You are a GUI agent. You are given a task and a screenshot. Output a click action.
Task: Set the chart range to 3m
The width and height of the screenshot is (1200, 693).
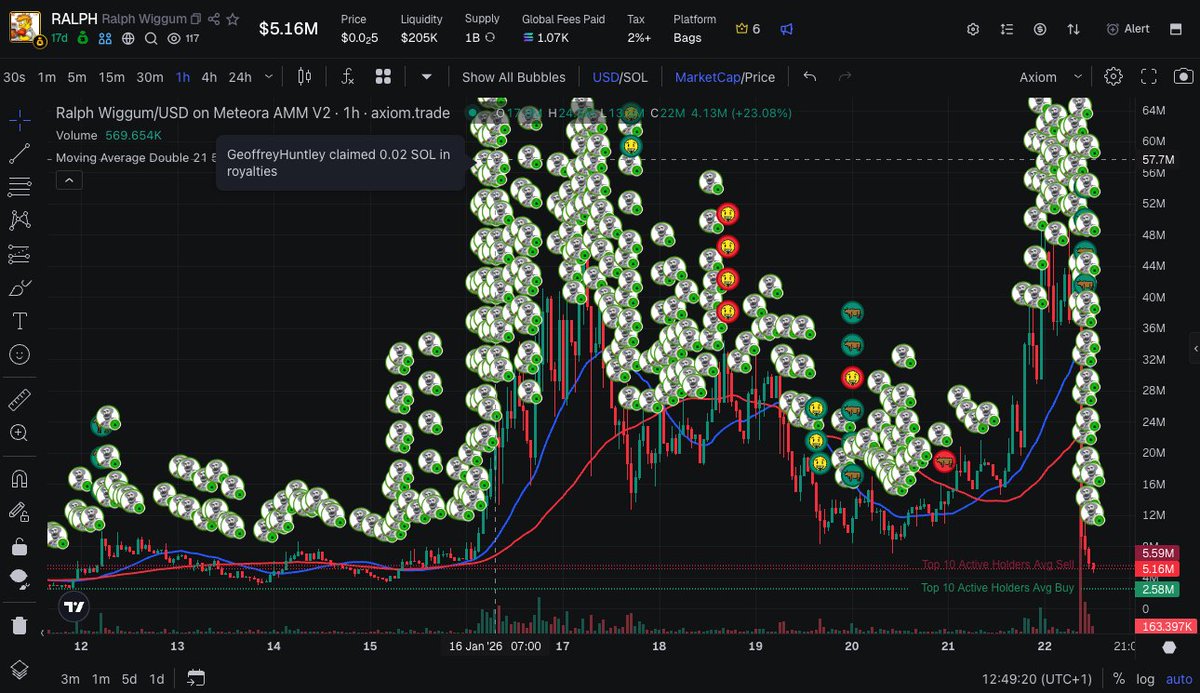point(70,679)
